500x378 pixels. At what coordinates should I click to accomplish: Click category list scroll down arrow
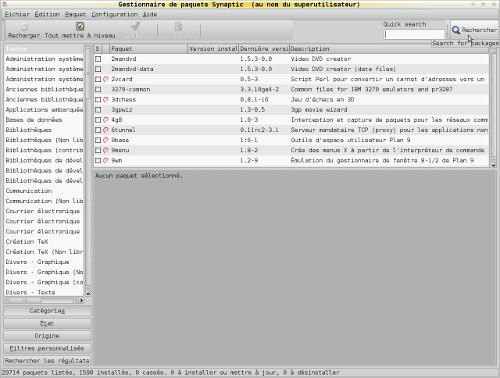88,294
